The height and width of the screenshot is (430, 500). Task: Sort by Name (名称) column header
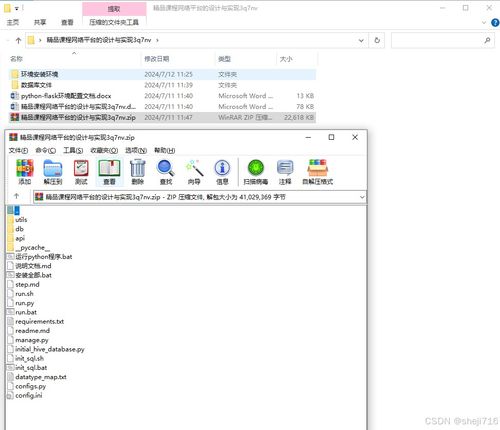pyautogui.click(x=16, y=59)
